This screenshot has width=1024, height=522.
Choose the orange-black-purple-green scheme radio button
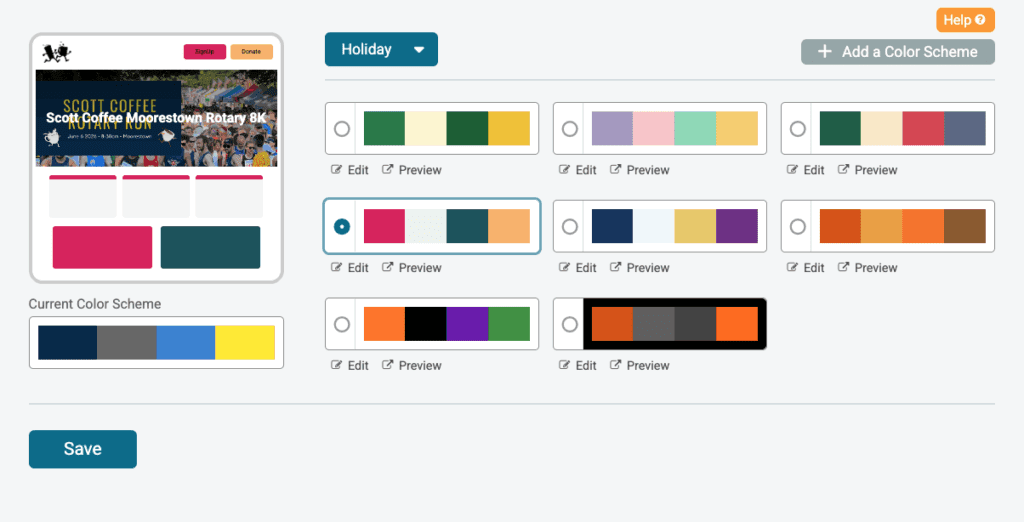pyautogui.click(x=342, y=325)
